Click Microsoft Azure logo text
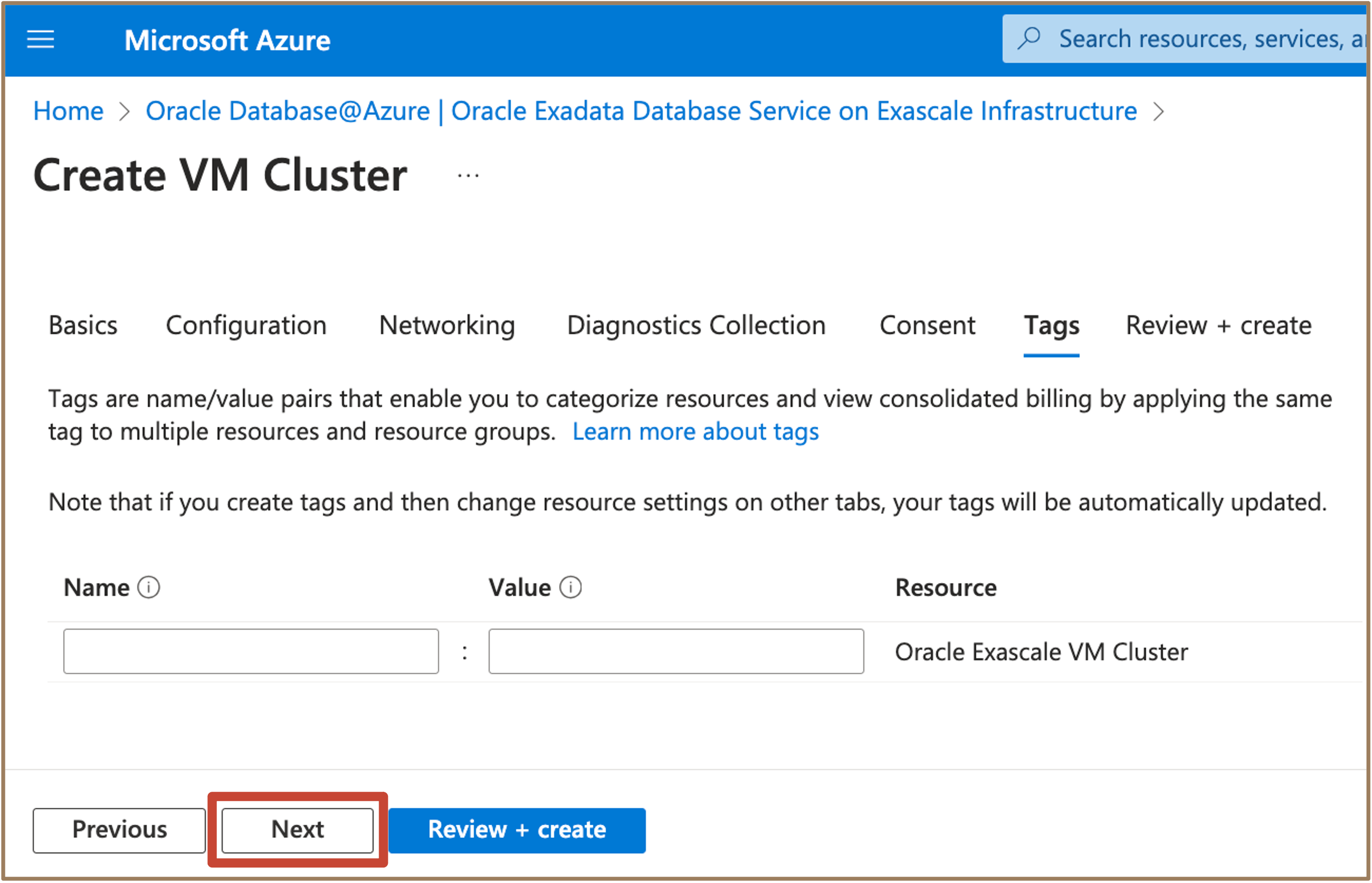The image size is (1372, 883). coord(227,40)
